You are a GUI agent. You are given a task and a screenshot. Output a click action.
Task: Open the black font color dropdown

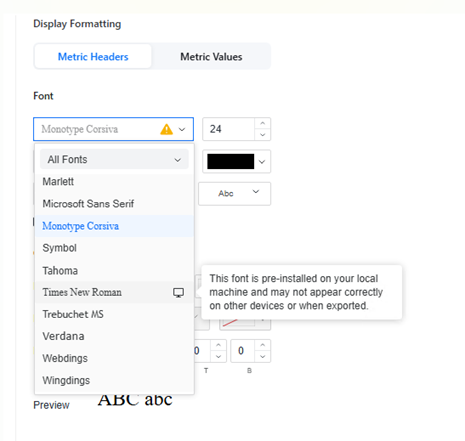coord(236,161)
